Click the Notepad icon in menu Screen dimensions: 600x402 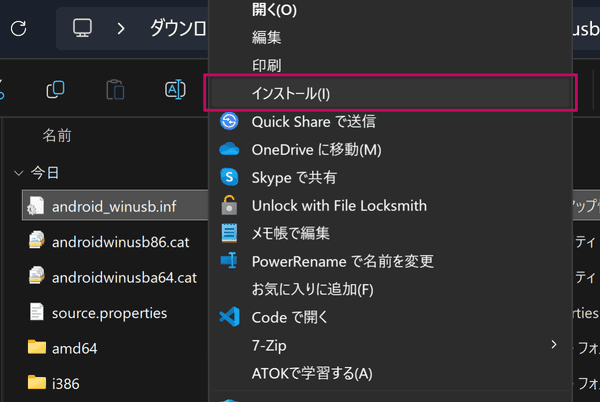point(229,233)
